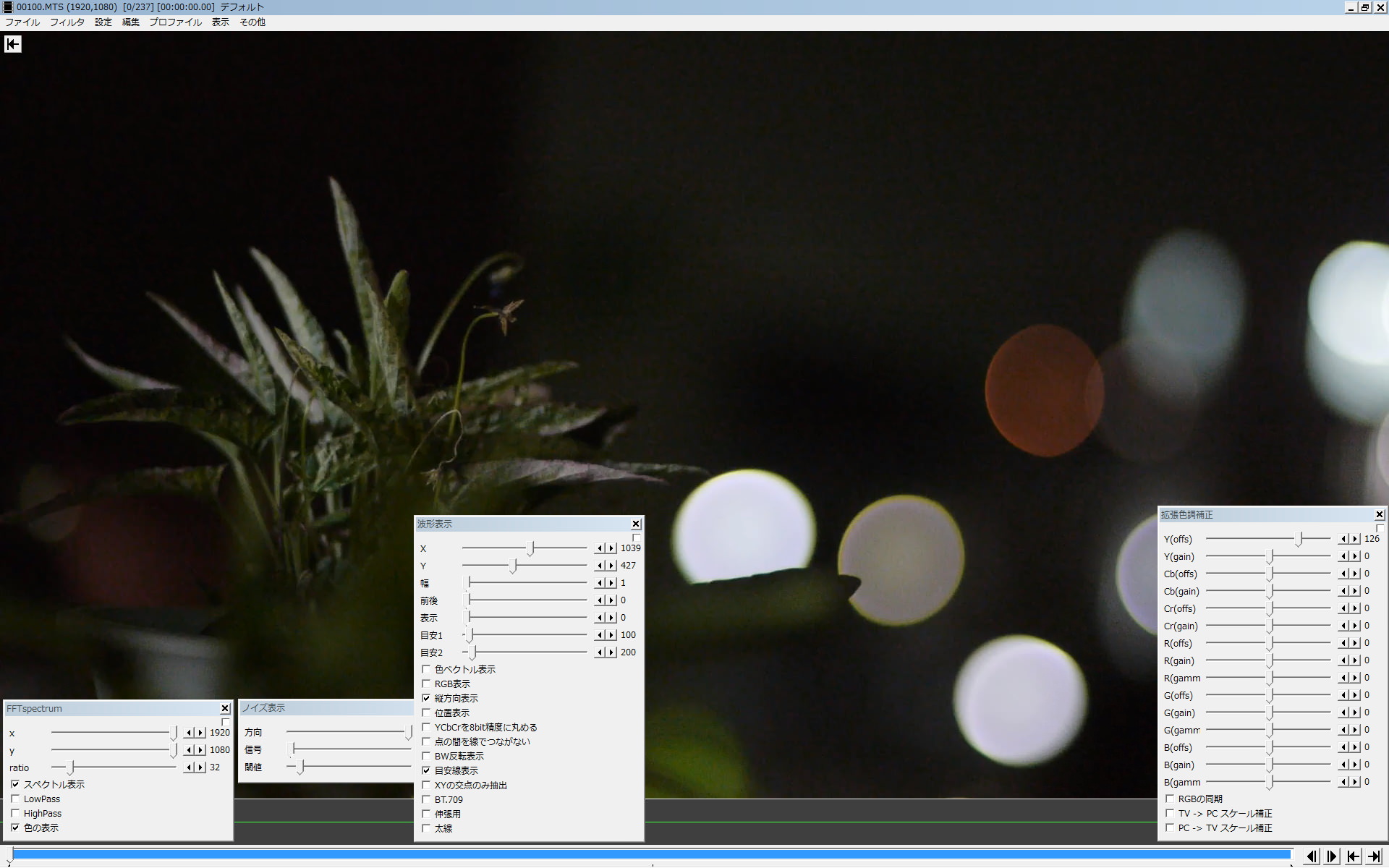
Task: Open the ファイル menu
Action: pos(22,22)
